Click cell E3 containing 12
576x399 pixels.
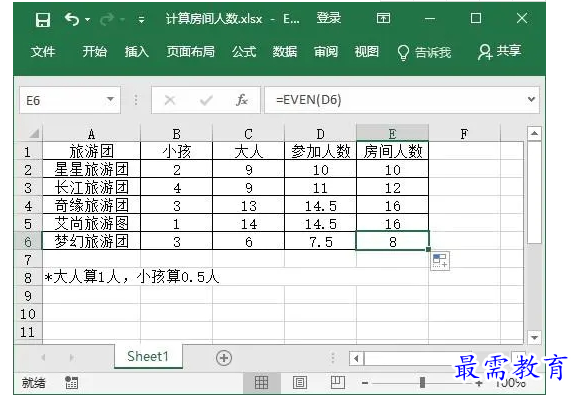click(392, 187)
